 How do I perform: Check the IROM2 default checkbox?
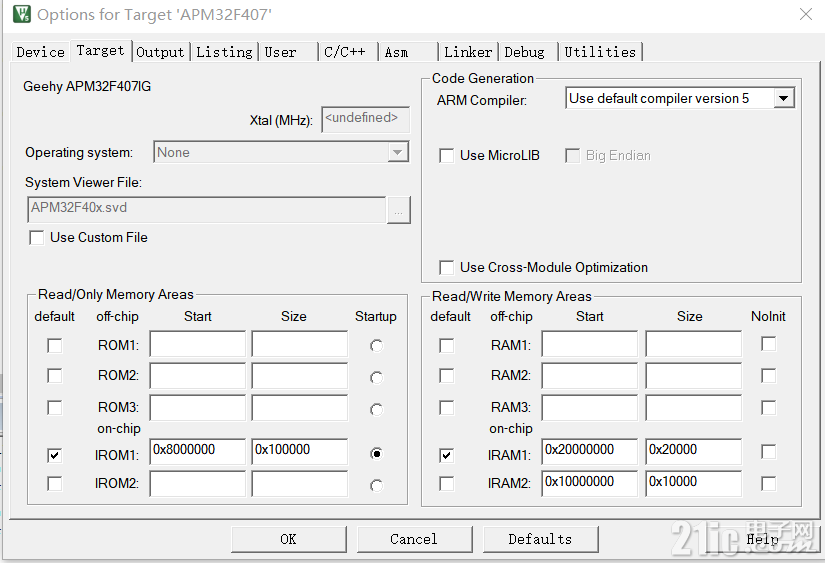[x=55, y=484]
